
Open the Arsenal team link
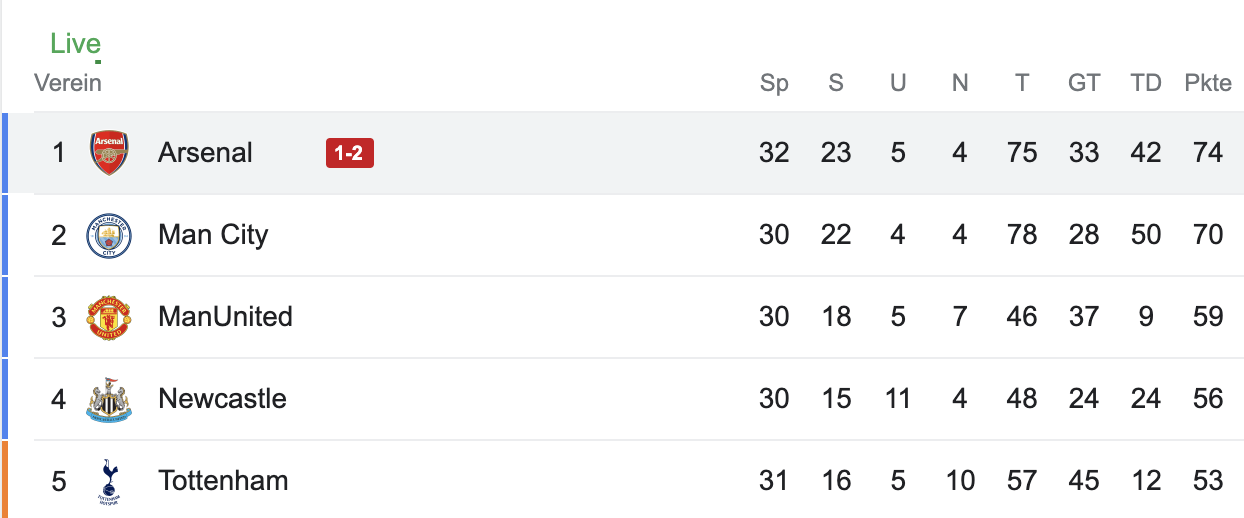[205, 153]
